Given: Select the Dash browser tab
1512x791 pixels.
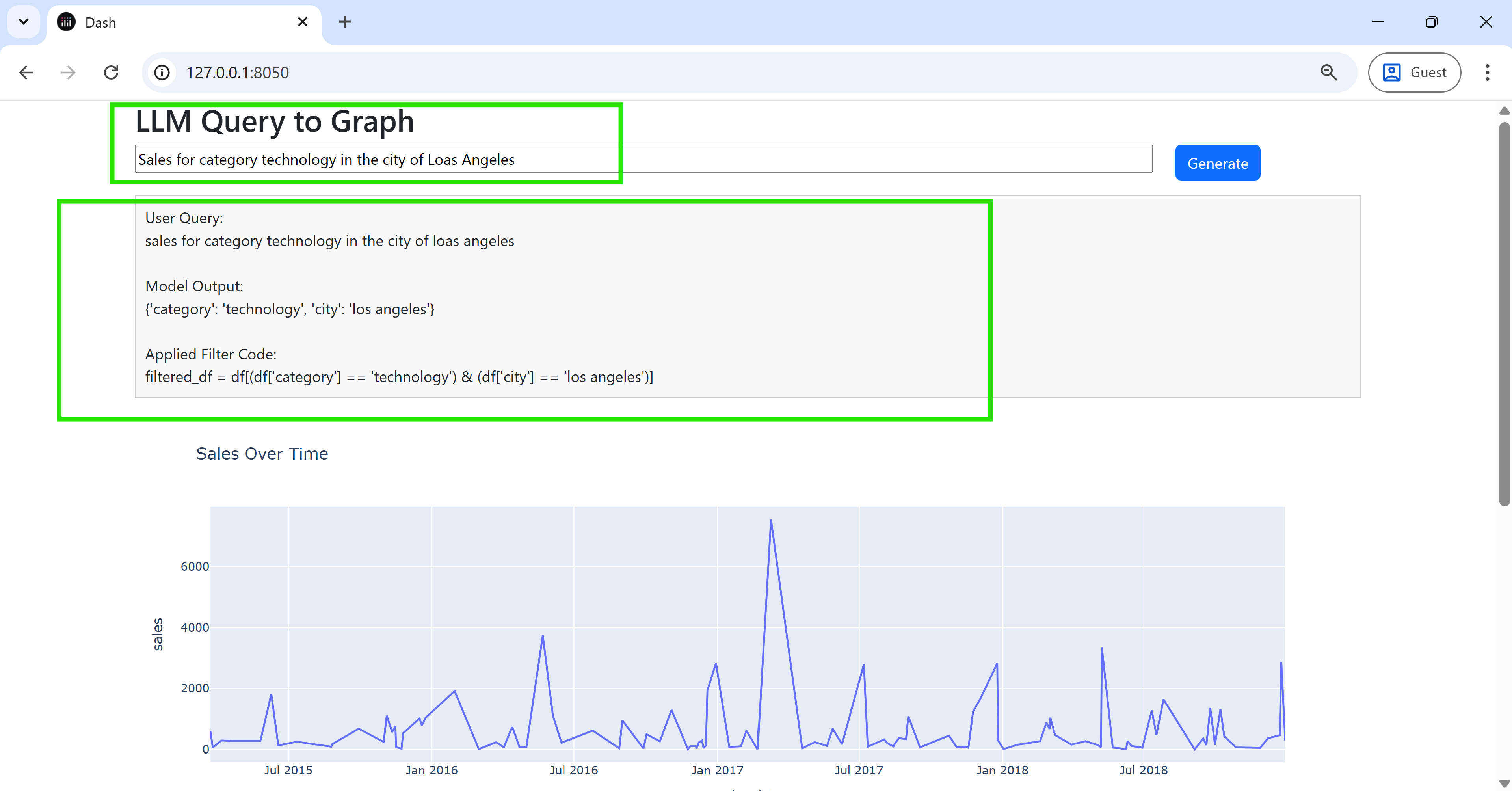Looking at the screenshot, I should click(x=176, y=22).
